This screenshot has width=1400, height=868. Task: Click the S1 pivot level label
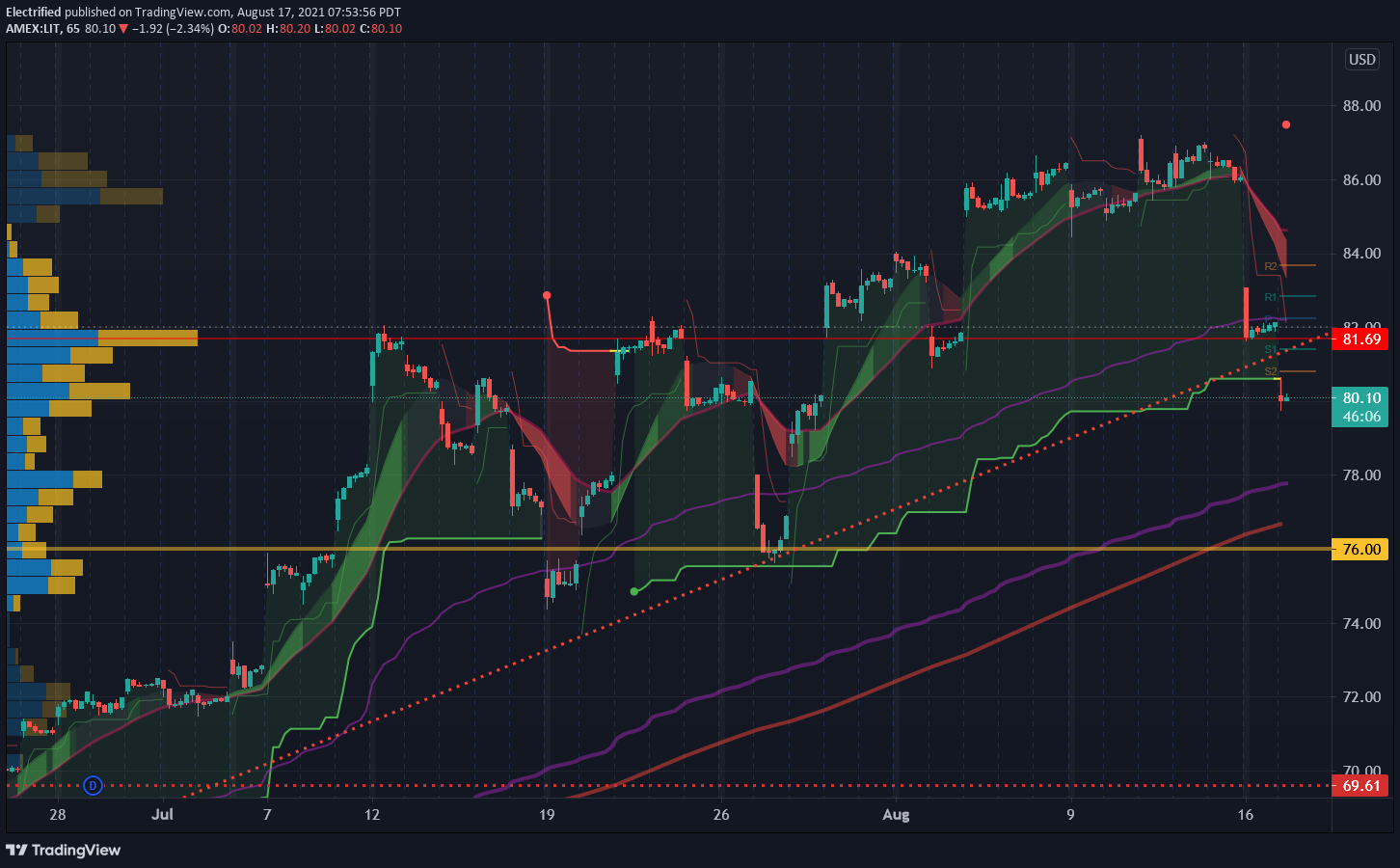tap(1271, 349)
